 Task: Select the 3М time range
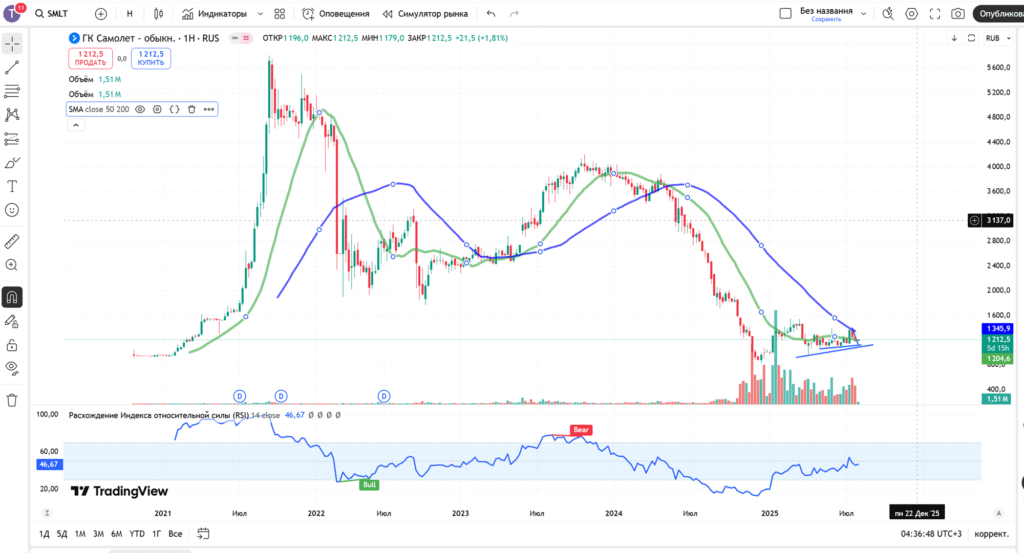click(98, 533)
